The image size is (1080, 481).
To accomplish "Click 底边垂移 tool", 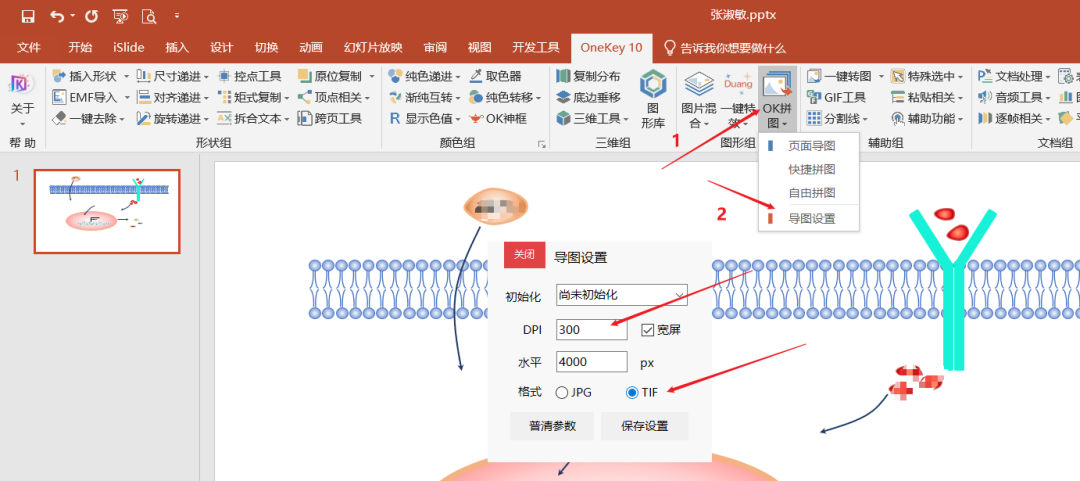I will click(x=589, y=97).
